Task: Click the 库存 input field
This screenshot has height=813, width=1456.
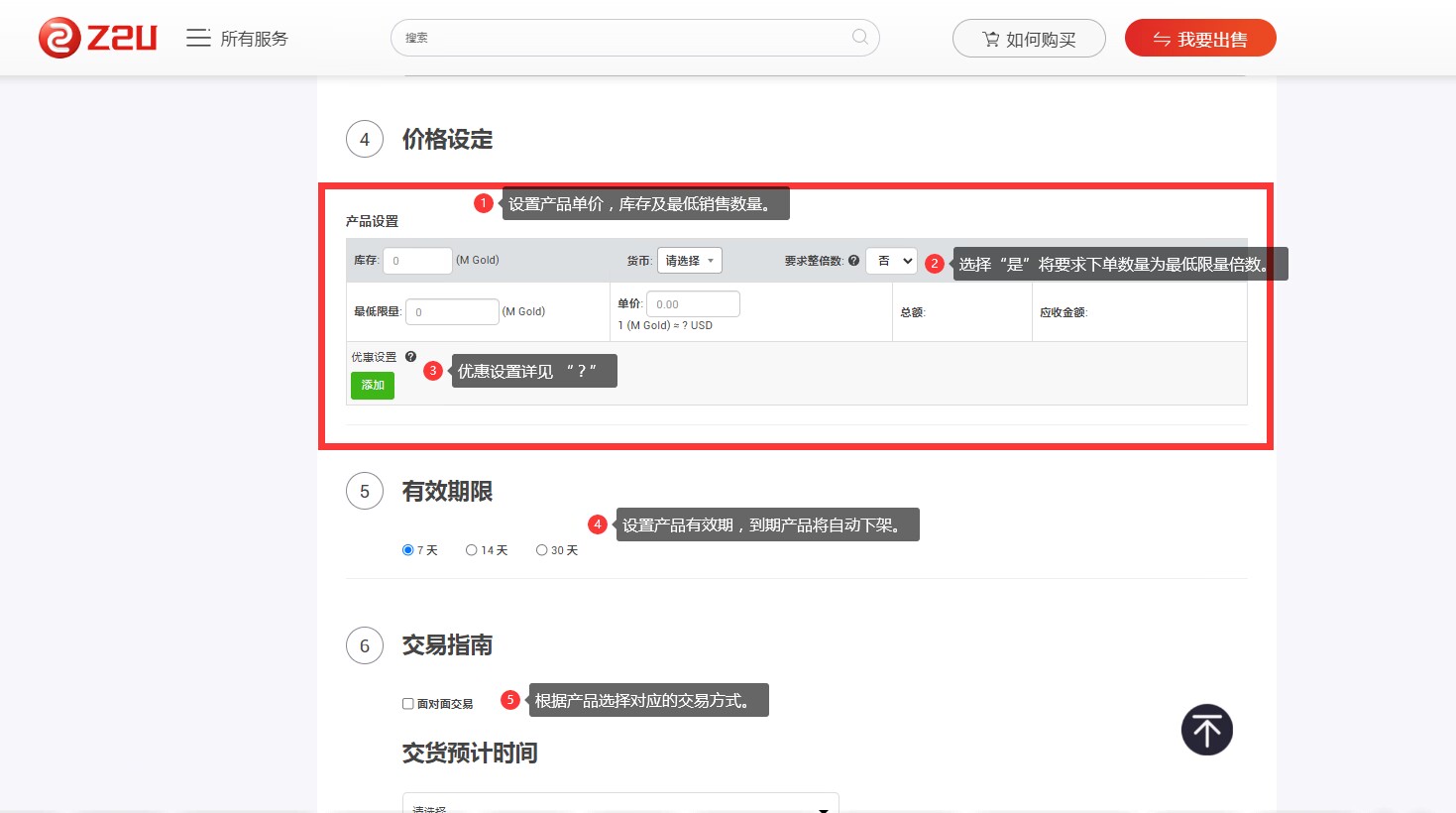Action: tap(417, 261)
